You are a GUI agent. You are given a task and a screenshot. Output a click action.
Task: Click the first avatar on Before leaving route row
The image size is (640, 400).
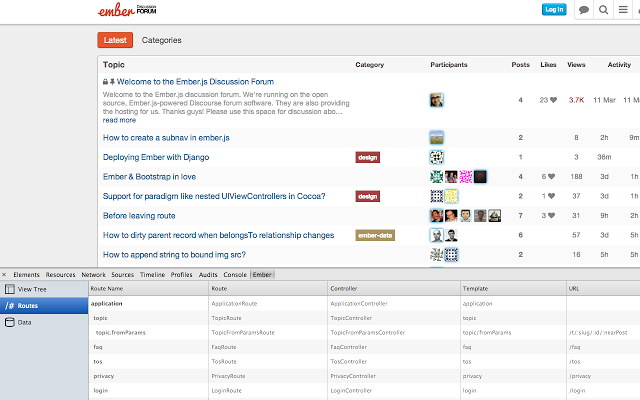pos(437,216)
